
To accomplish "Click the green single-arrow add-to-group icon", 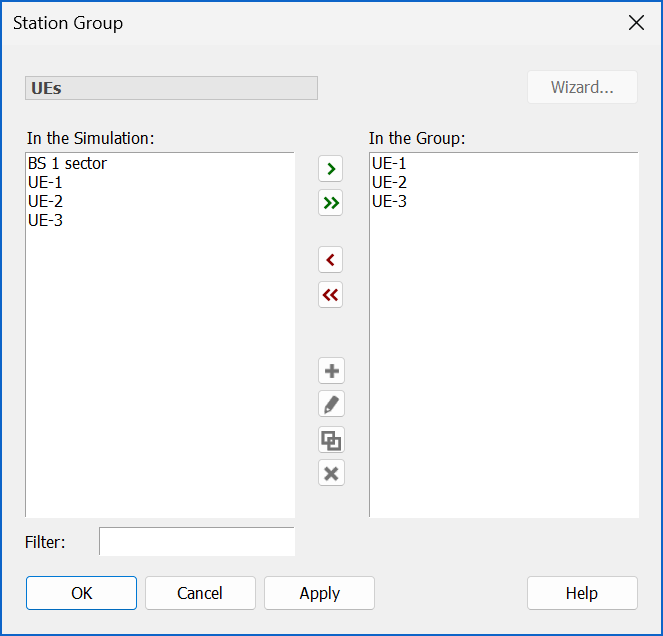I will (x=330, y=169).
